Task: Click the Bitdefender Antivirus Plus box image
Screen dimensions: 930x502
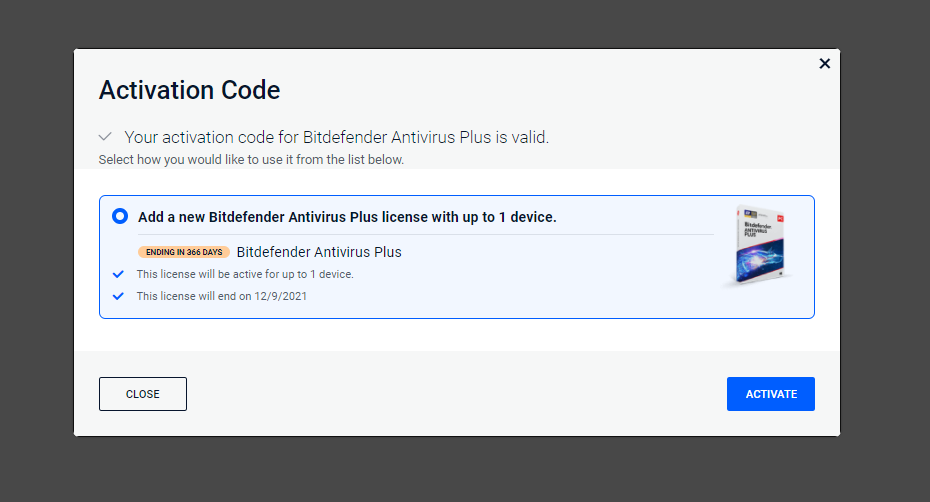Action: (x=759, y=246)
